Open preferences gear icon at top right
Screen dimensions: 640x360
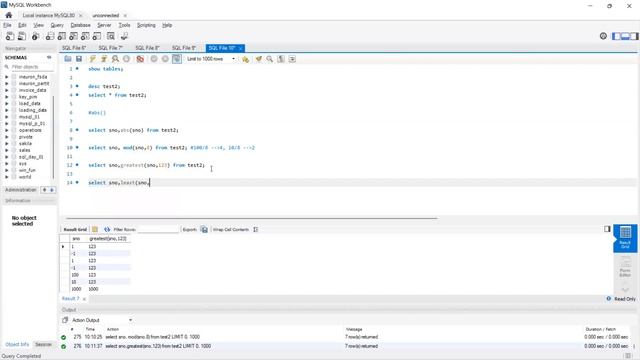[603, 36]
